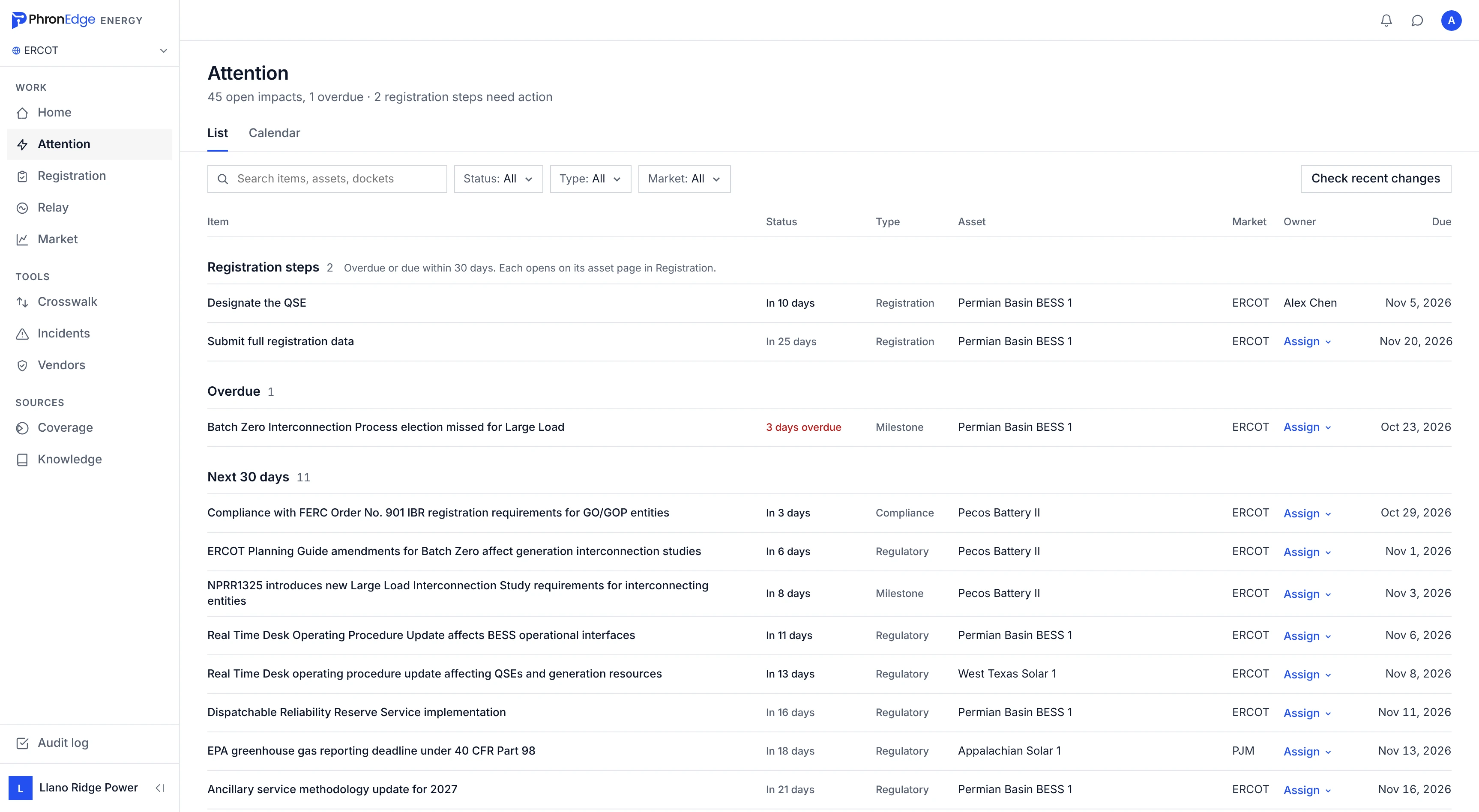Expand the ERCOT market selector
This screenshot has height=812, width=1479.
pos(90,51)
